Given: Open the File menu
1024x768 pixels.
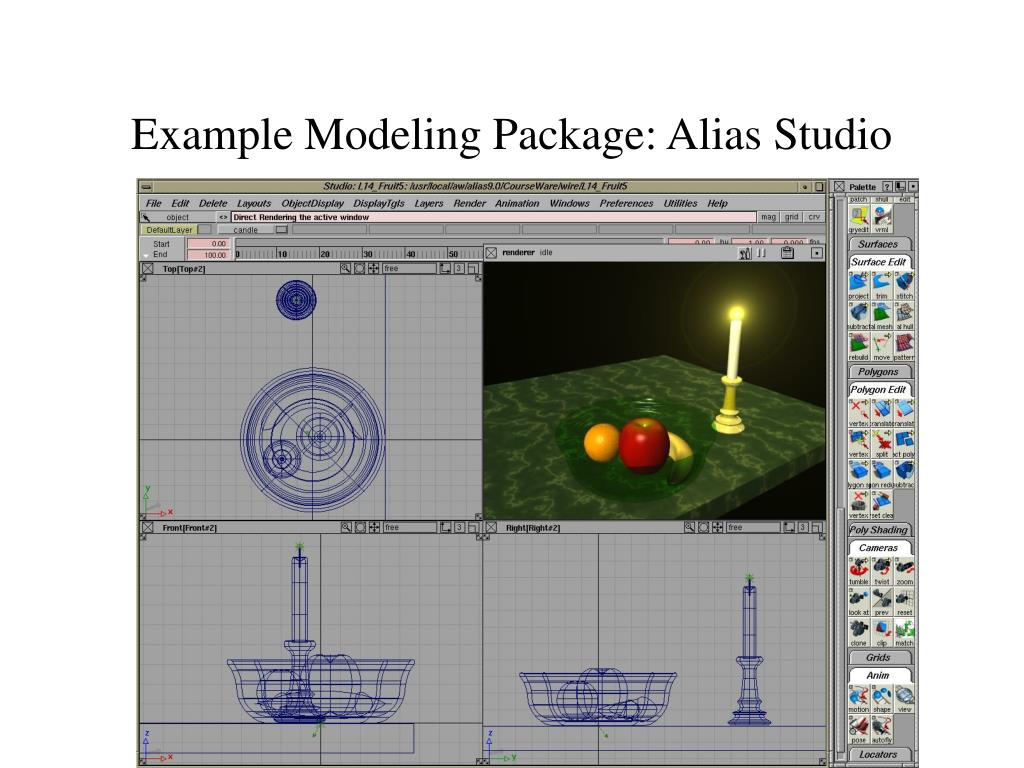Looking at the screenshot, I should 153,203.
